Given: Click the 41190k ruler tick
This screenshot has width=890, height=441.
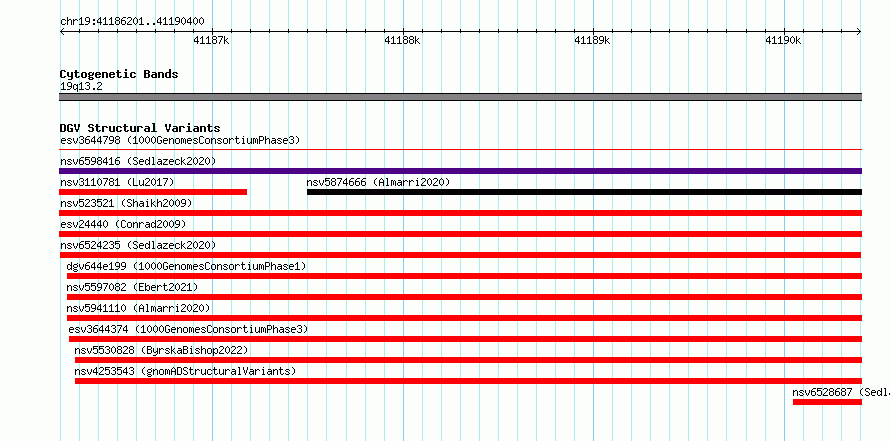Looking at the screenshot, I should pyautogui.click(x=783, y=40).
